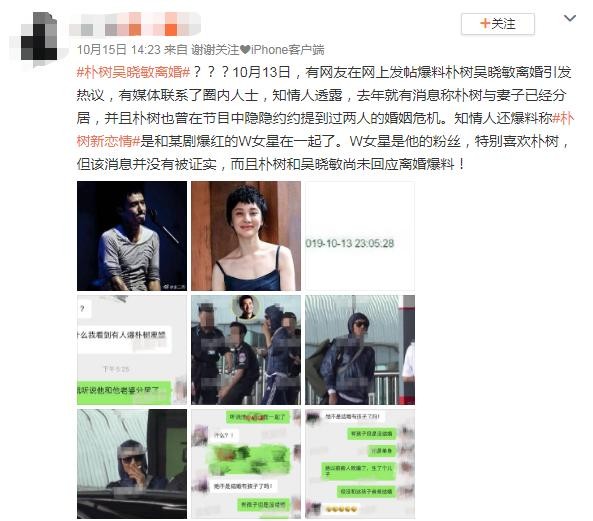Screen dimensions: 593x521
Task: Open the last chat screenshot with emojis
Action: point(360,464)
